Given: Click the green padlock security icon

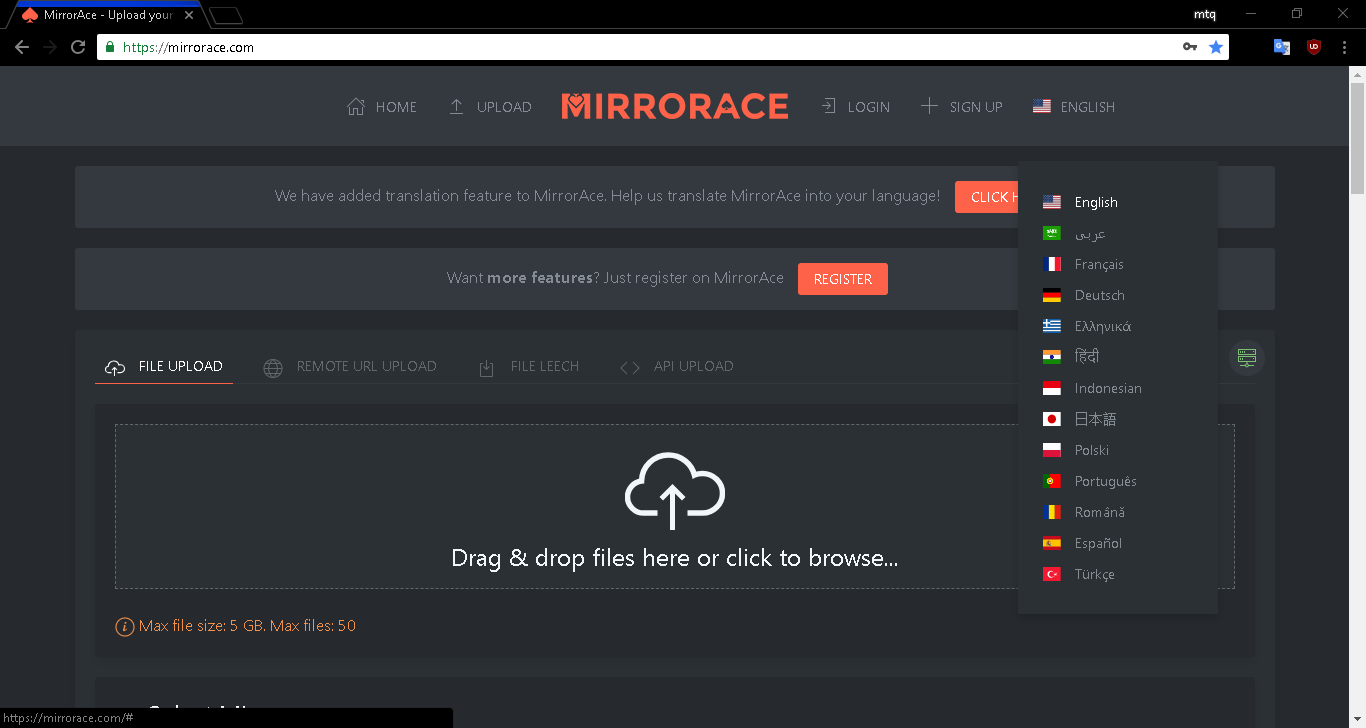Looking at the screenshot, I should (x=110, y=47).
